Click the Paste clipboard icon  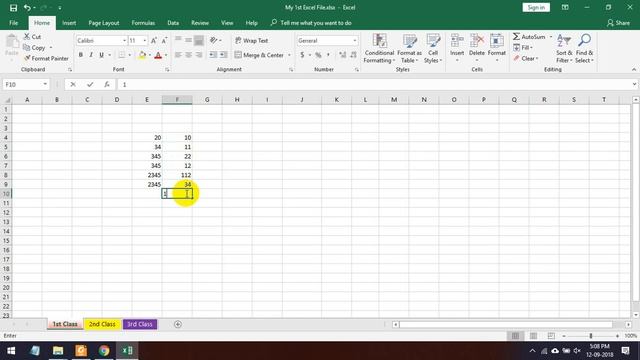coord(12,41)
